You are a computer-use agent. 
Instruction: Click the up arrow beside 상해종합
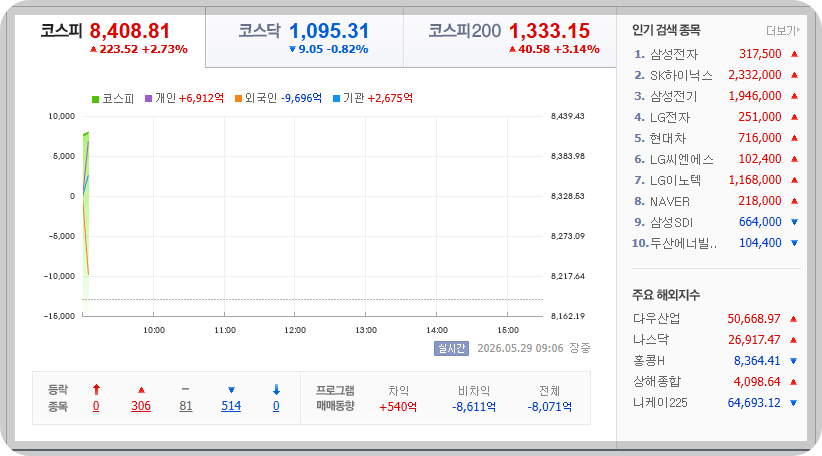point(794,382)
